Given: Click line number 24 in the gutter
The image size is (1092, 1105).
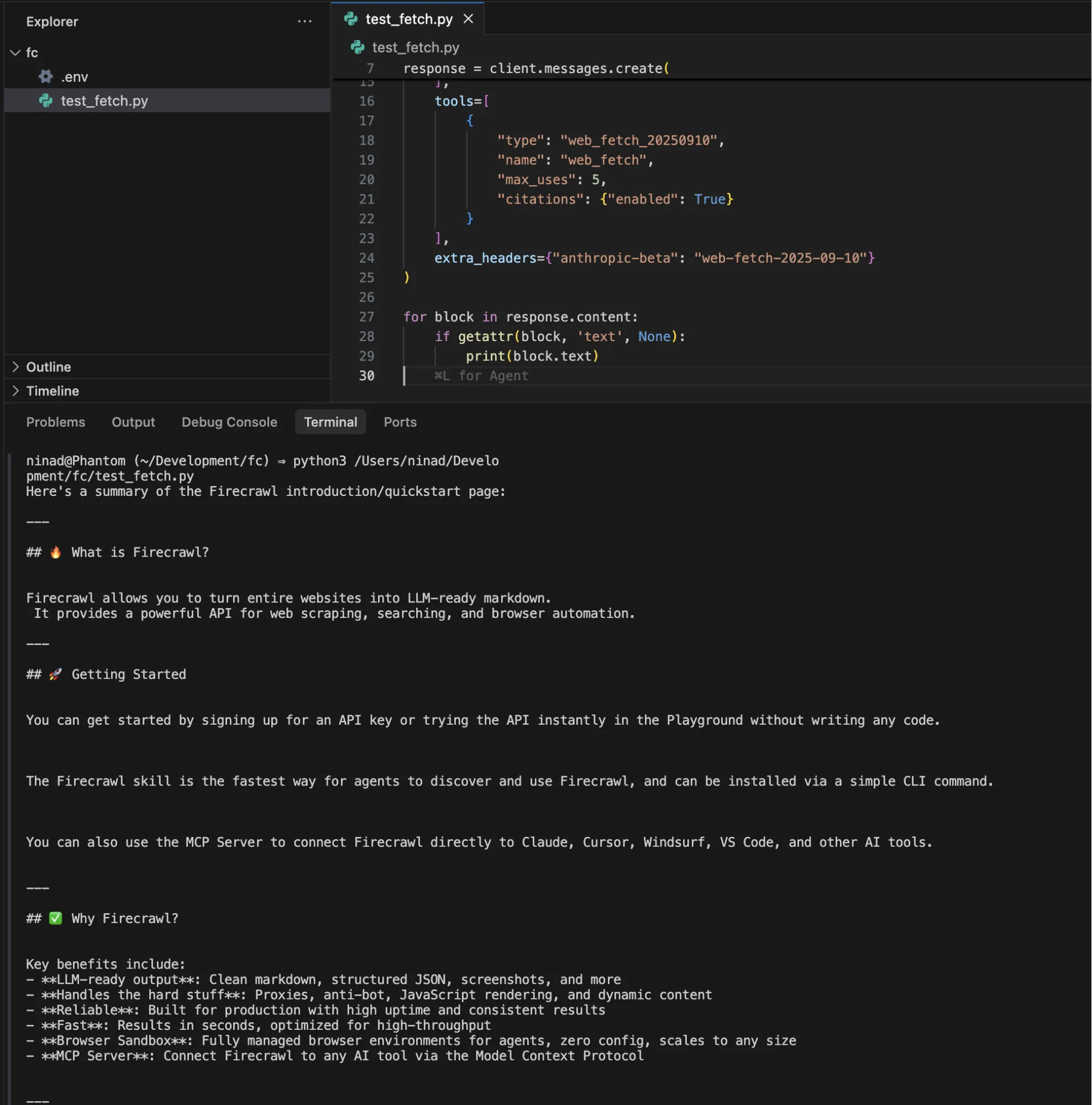Looking at the screenshot, I should (x=366, y=258).
